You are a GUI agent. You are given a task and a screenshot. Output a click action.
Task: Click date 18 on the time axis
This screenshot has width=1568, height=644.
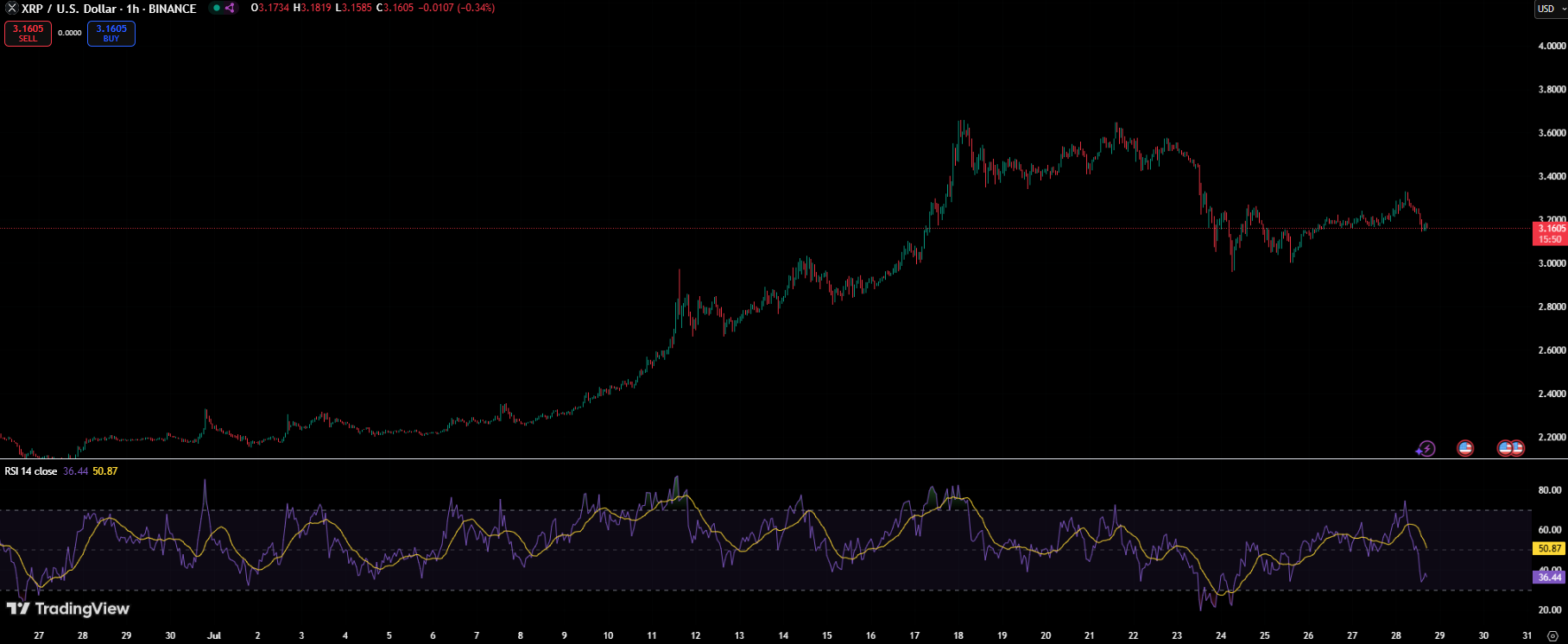coord(958,635)
